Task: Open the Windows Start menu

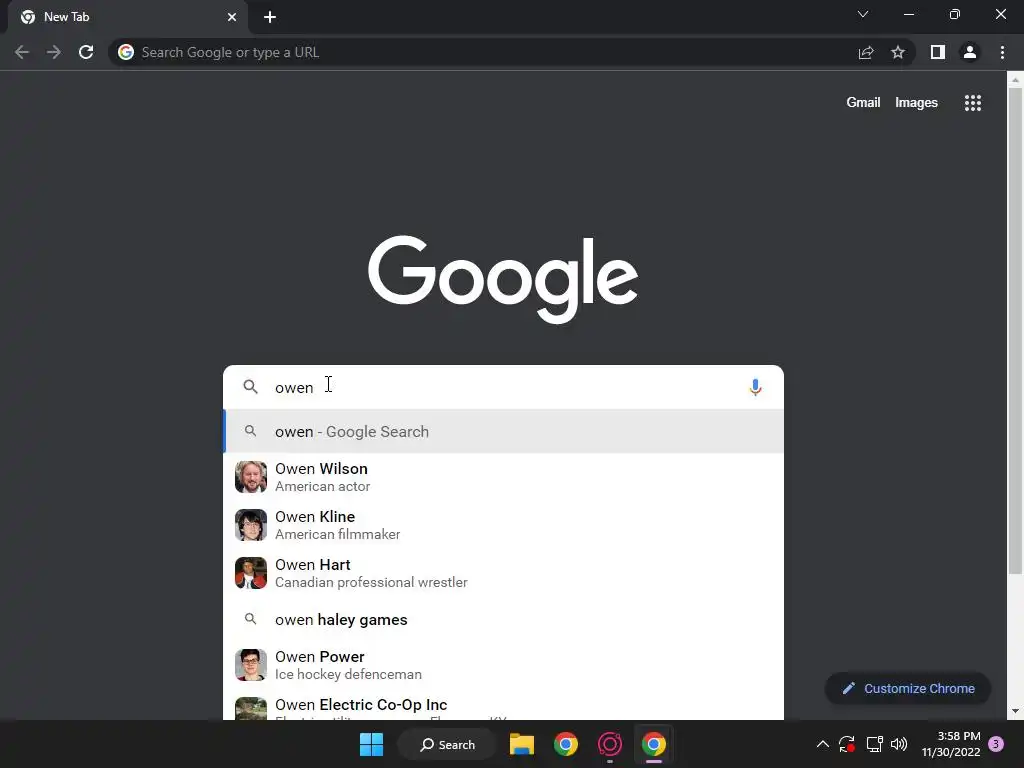Action: pos(372,744)
